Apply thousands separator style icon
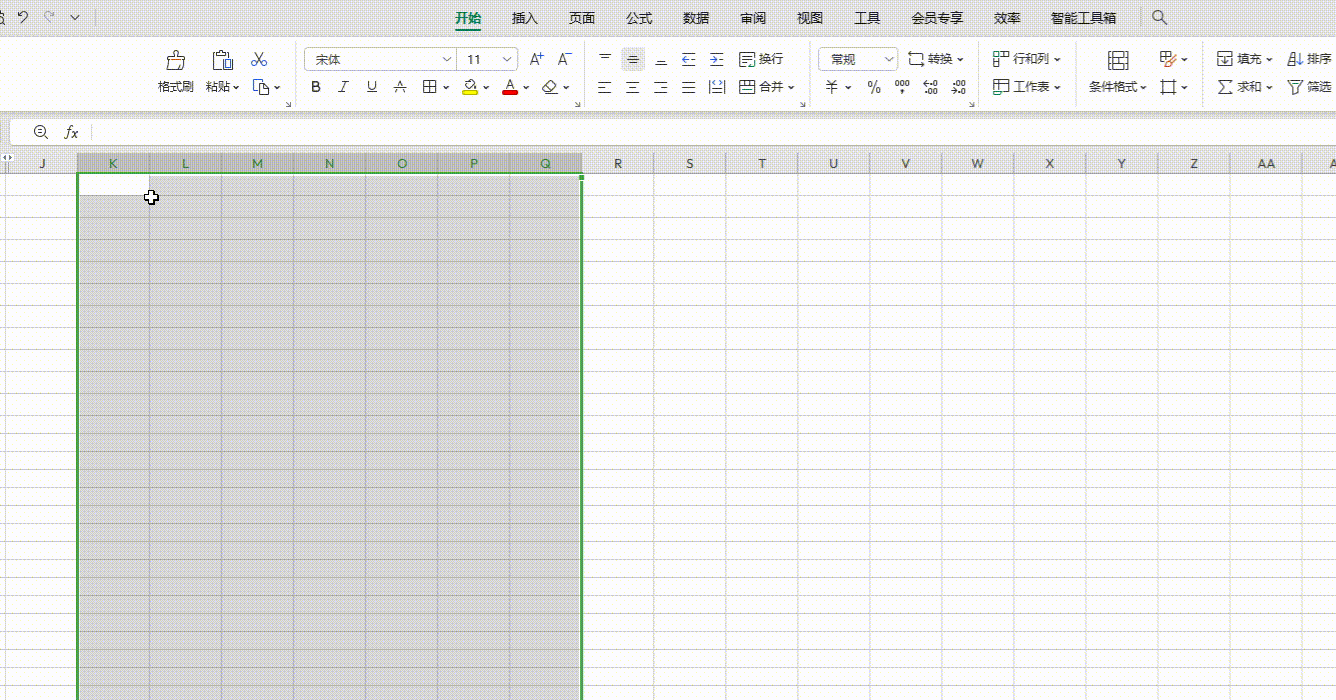 (903, 87)
